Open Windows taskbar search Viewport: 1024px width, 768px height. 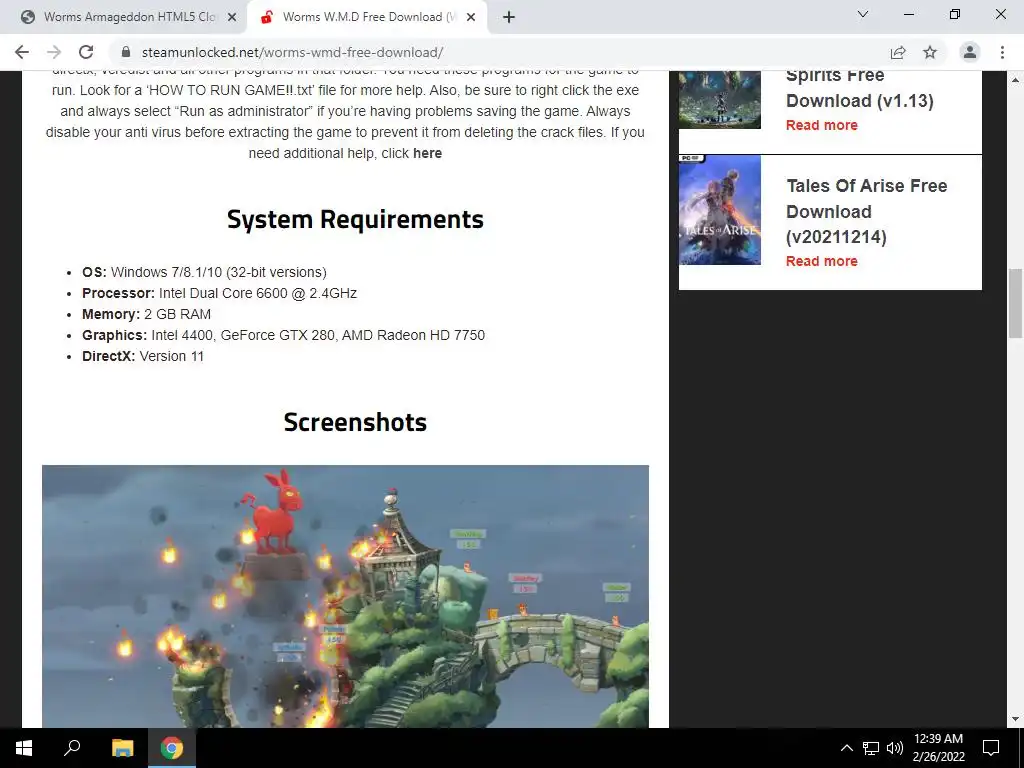(72, 748)
